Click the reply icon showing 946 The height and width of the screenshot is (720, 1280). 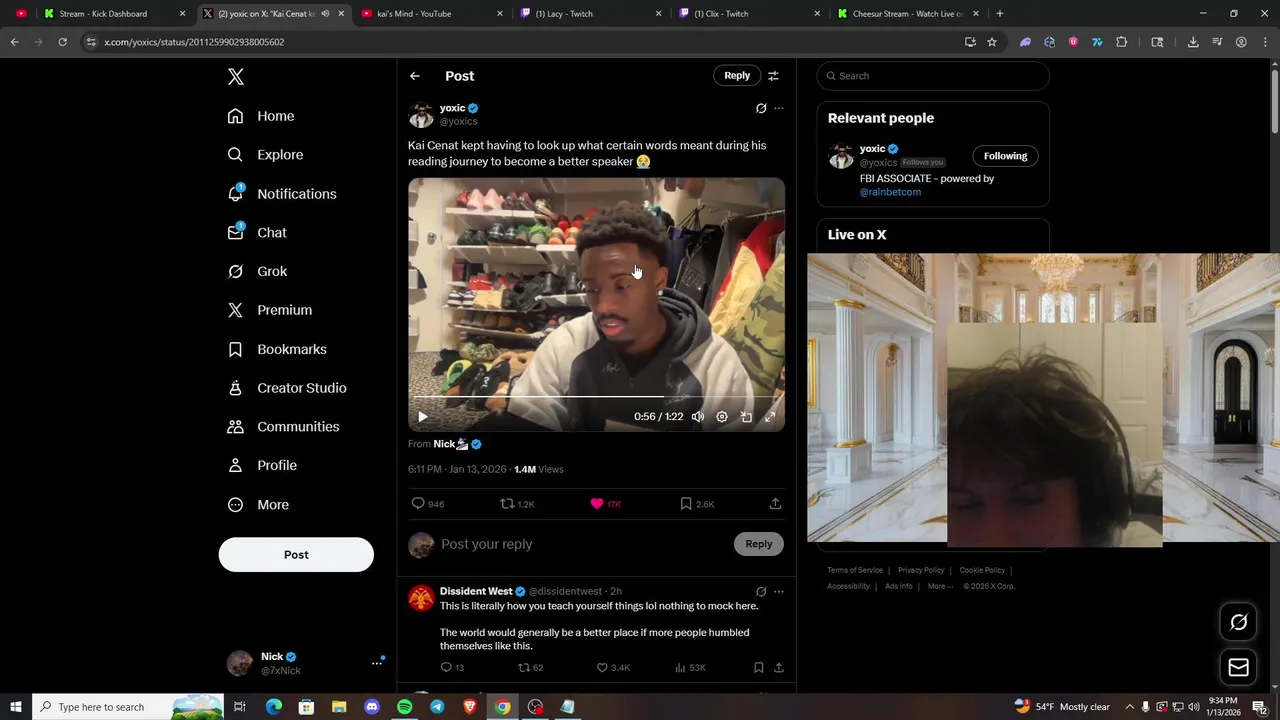pyautogui.click(x=428, y=504)
